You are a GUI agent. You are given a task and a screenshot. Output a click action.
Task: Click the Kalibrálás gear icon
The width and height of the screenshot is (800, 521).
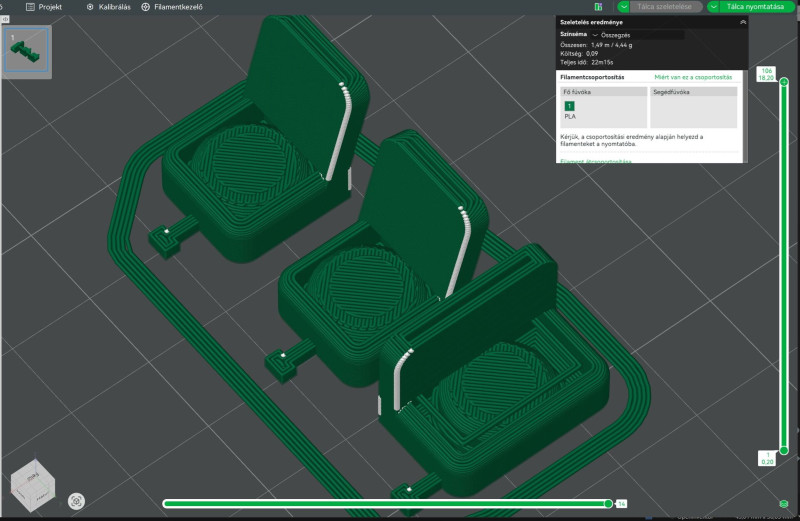point(90,7)
